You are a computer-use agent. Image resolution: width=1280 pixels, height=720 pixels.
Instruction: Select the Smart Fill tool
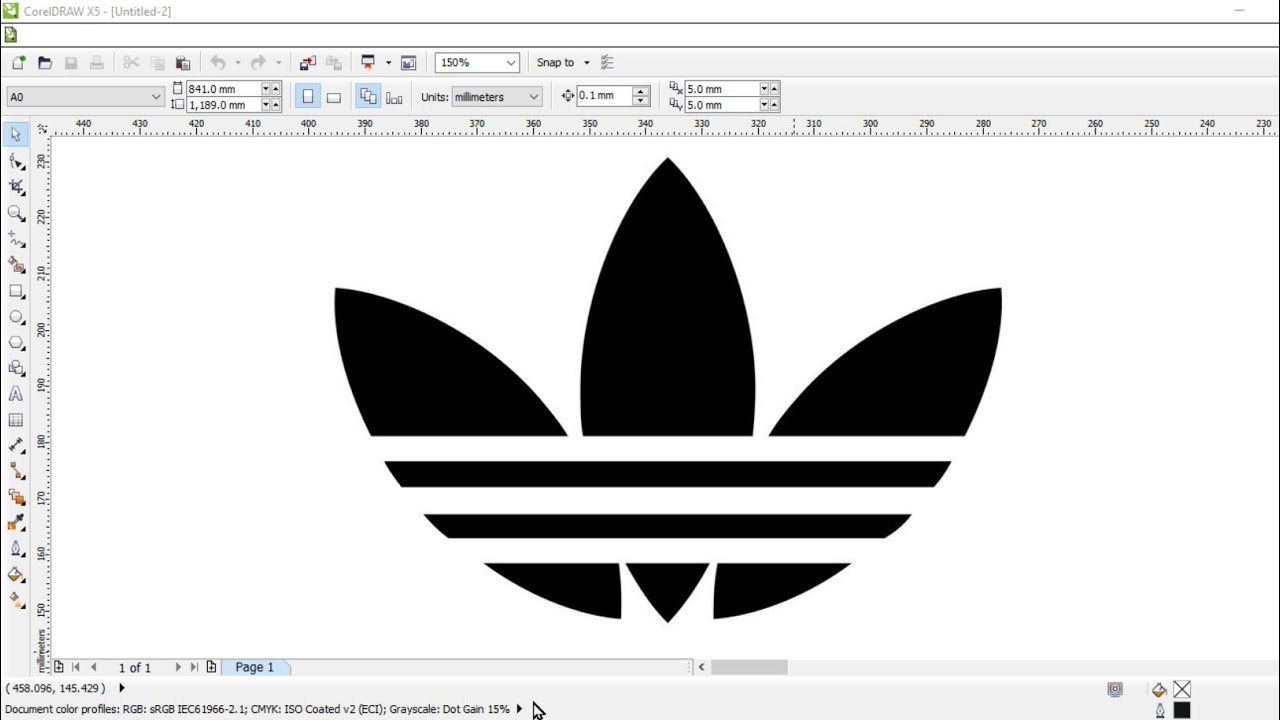click(x=16, y=265)
